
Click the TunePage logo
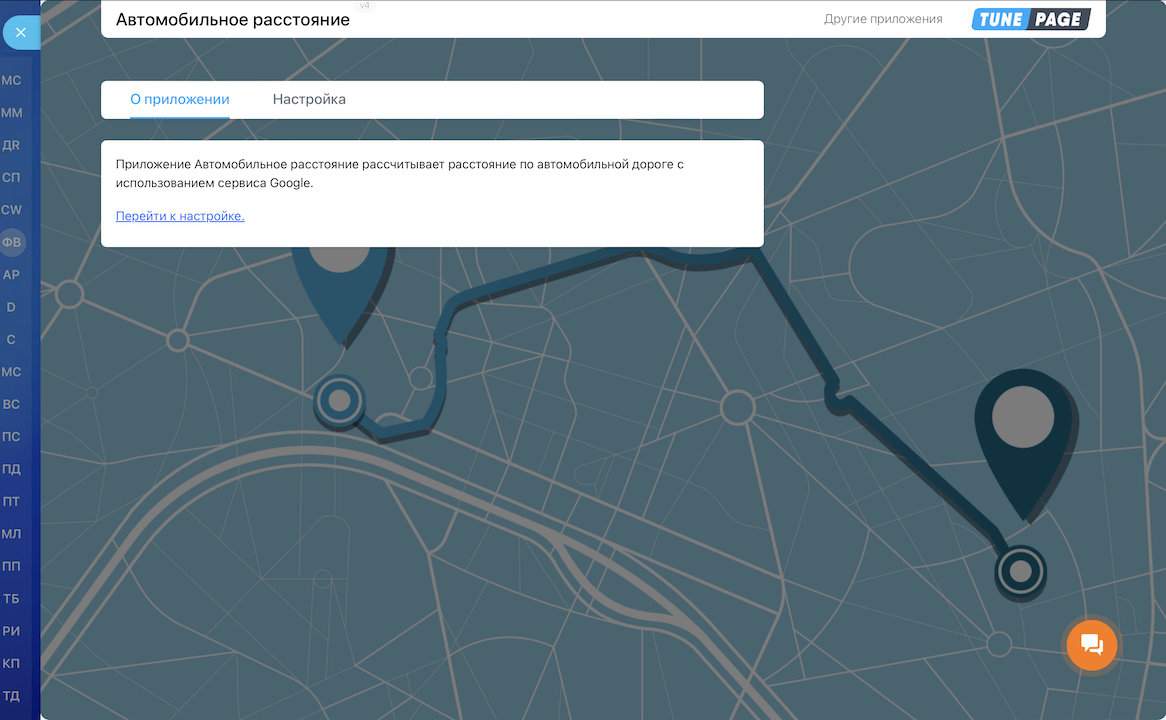point(1030,19)
